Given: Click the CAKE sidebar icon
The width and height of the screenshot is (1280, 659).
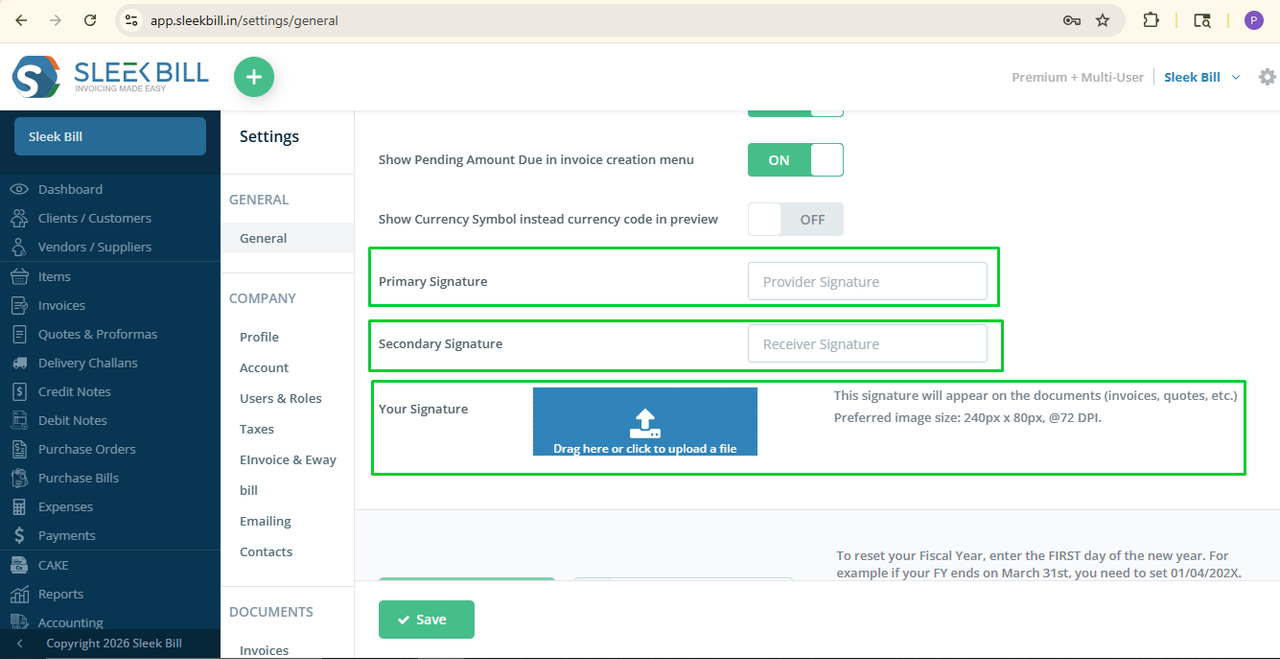Looking at the screenshot, I should (x=19, y=565).
